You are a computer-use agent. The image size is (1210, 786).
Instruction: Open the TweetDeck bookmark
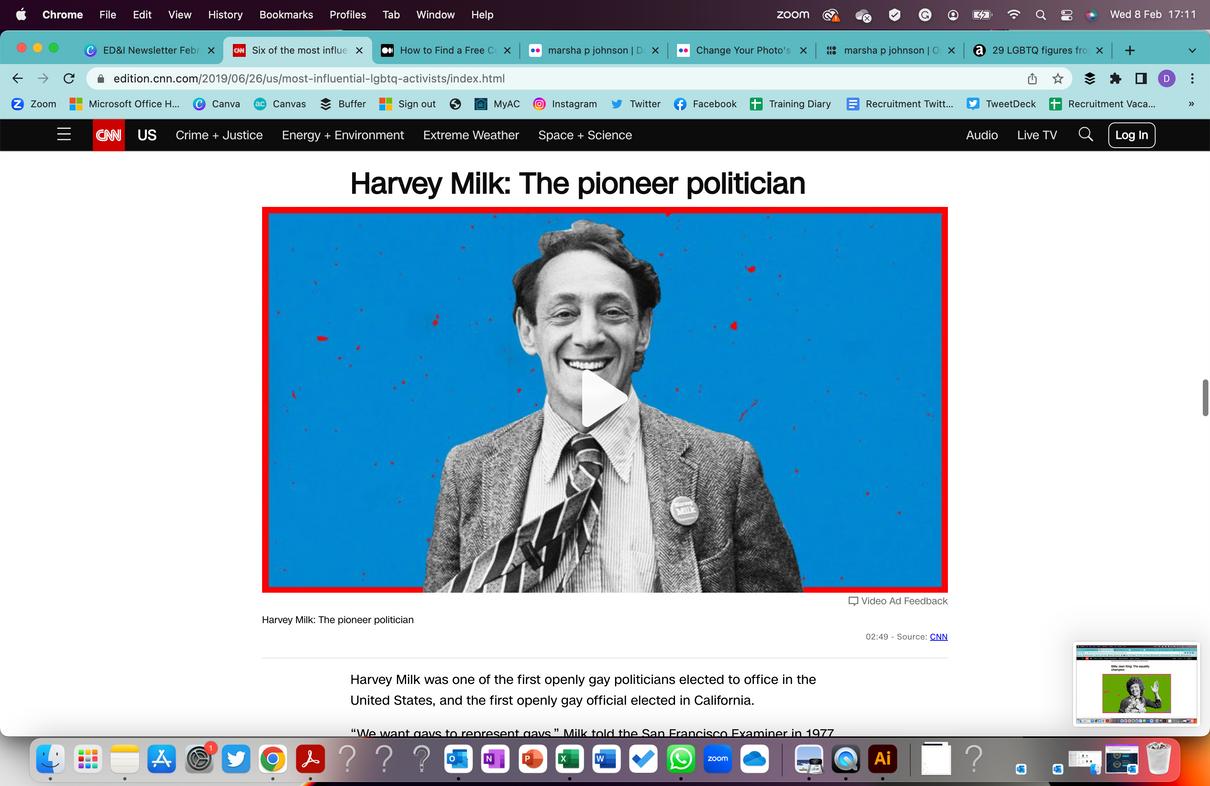tap(1001, 104)
